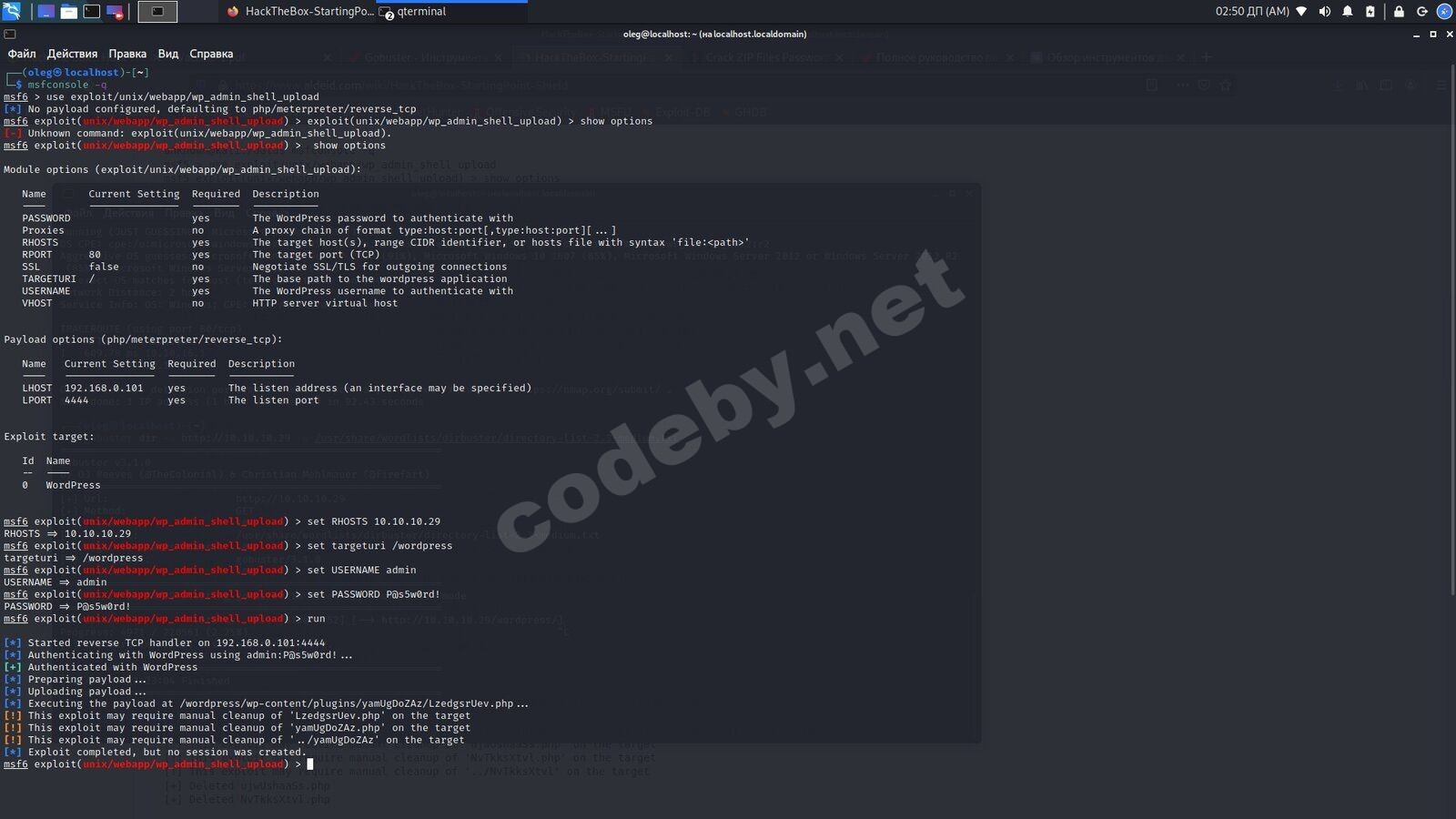Open the Действия menu
This screenshot has width=1456, height=819.
coord(72,54)
